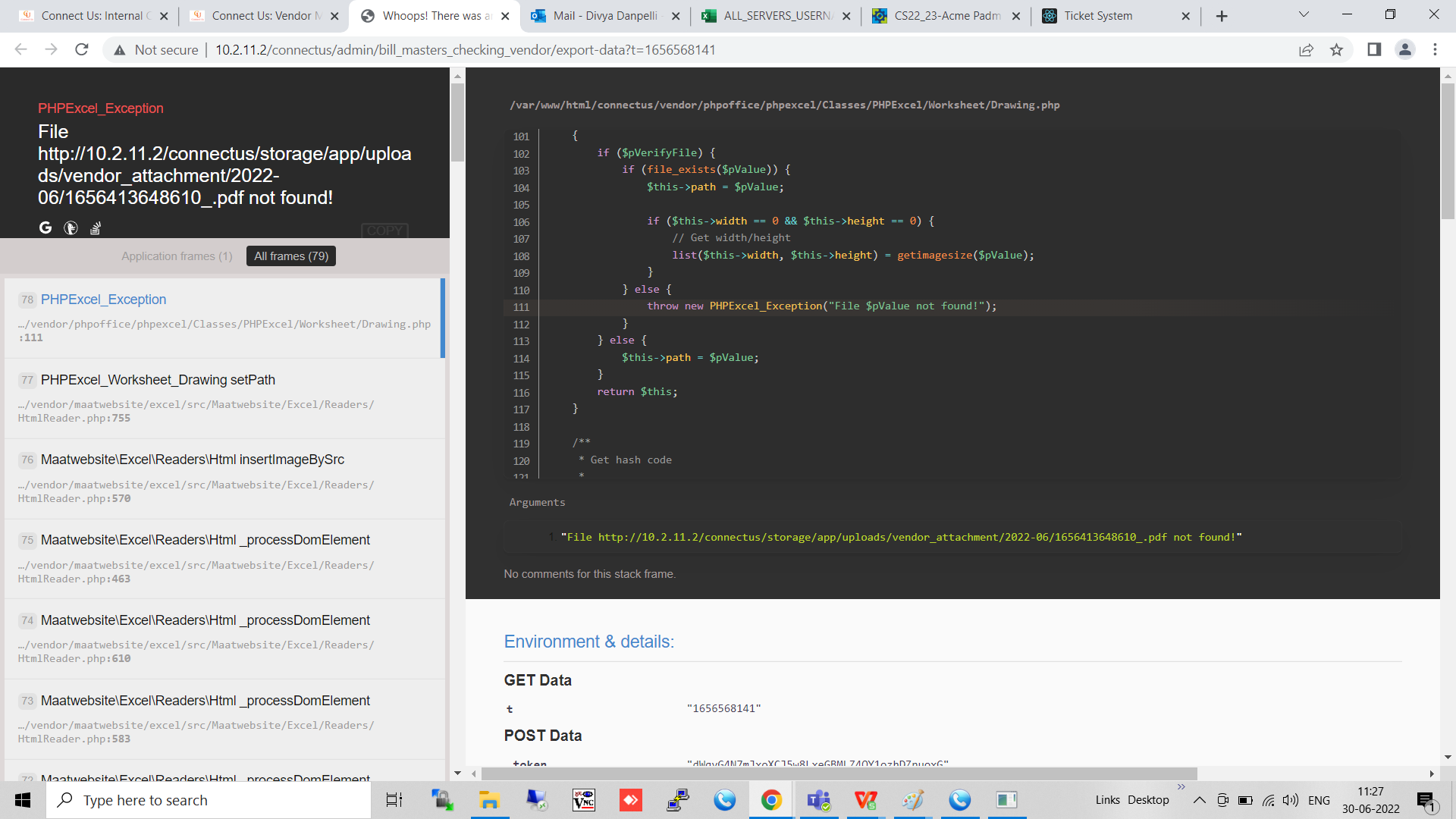Show hidden system tray icons

tap(1200, 800)
